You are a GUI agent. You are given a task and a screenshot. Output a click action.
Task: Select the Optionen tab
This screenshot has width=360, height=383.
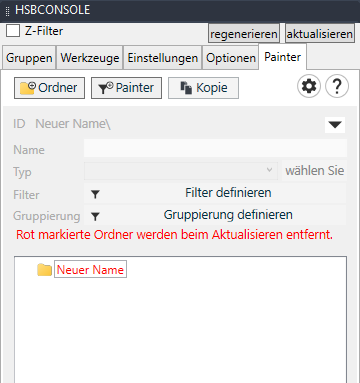(x=231, y=58)
